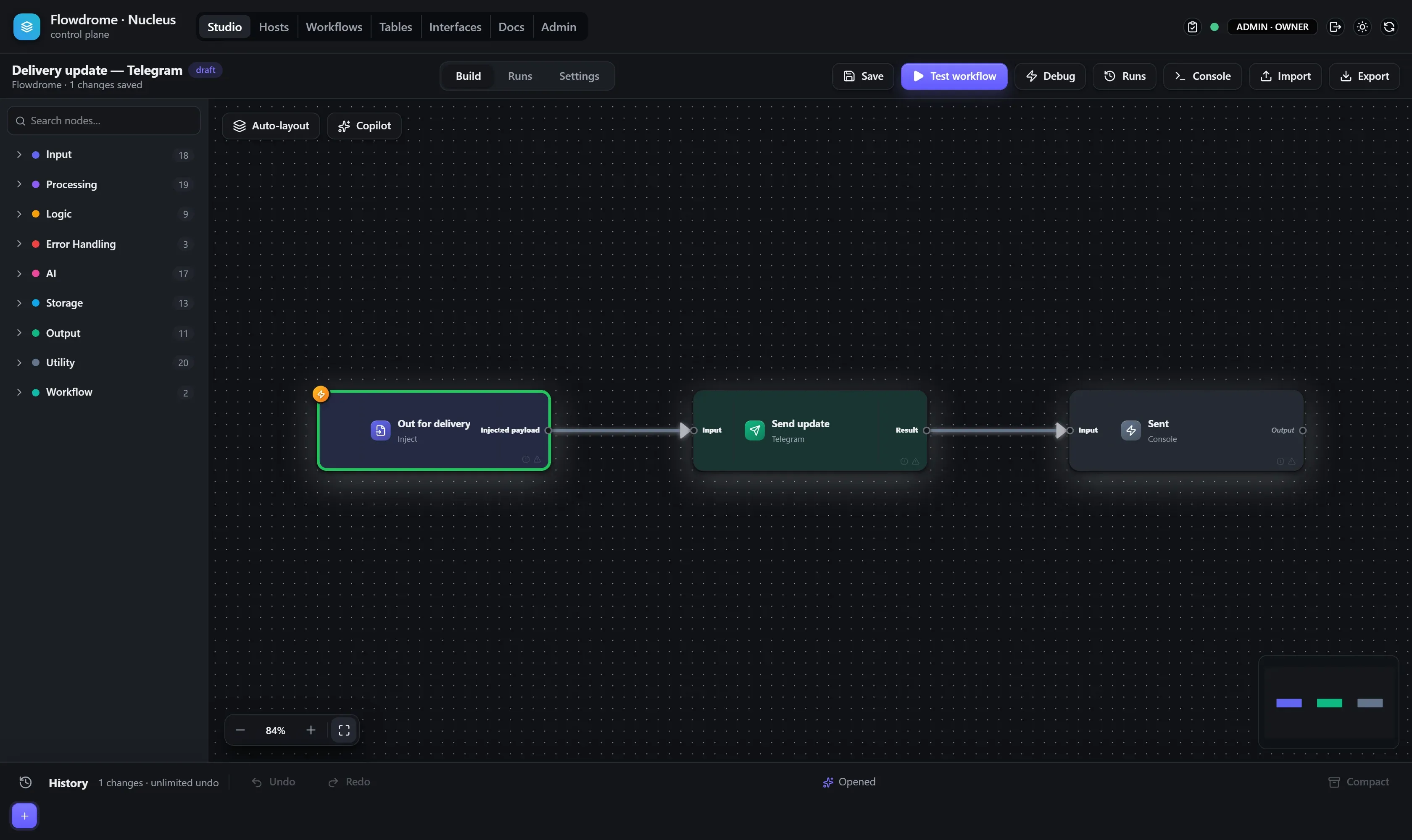Open the Tables navigation tab

coord(395,26)
